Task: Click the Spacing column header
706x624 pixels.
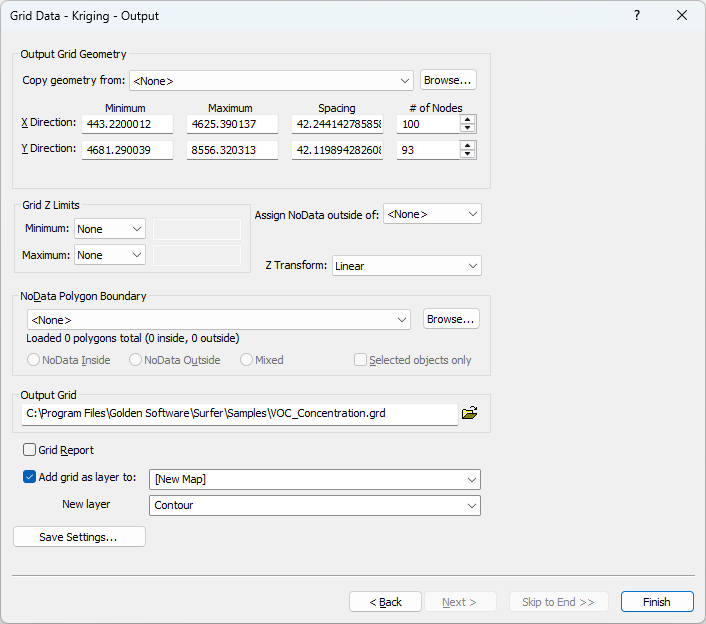Action: 337,108
